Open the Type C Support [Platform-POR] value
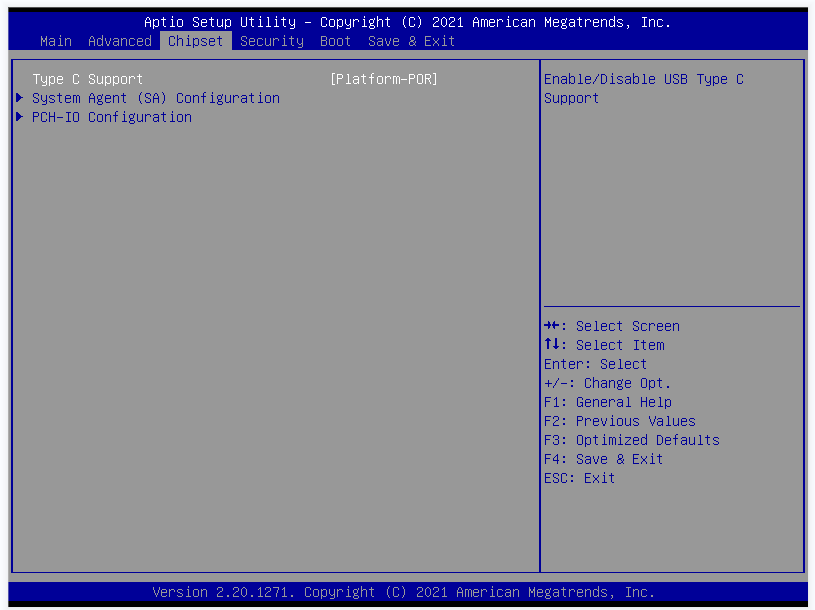The width and height of the screenshot is (815, 610). pos(384,79)
